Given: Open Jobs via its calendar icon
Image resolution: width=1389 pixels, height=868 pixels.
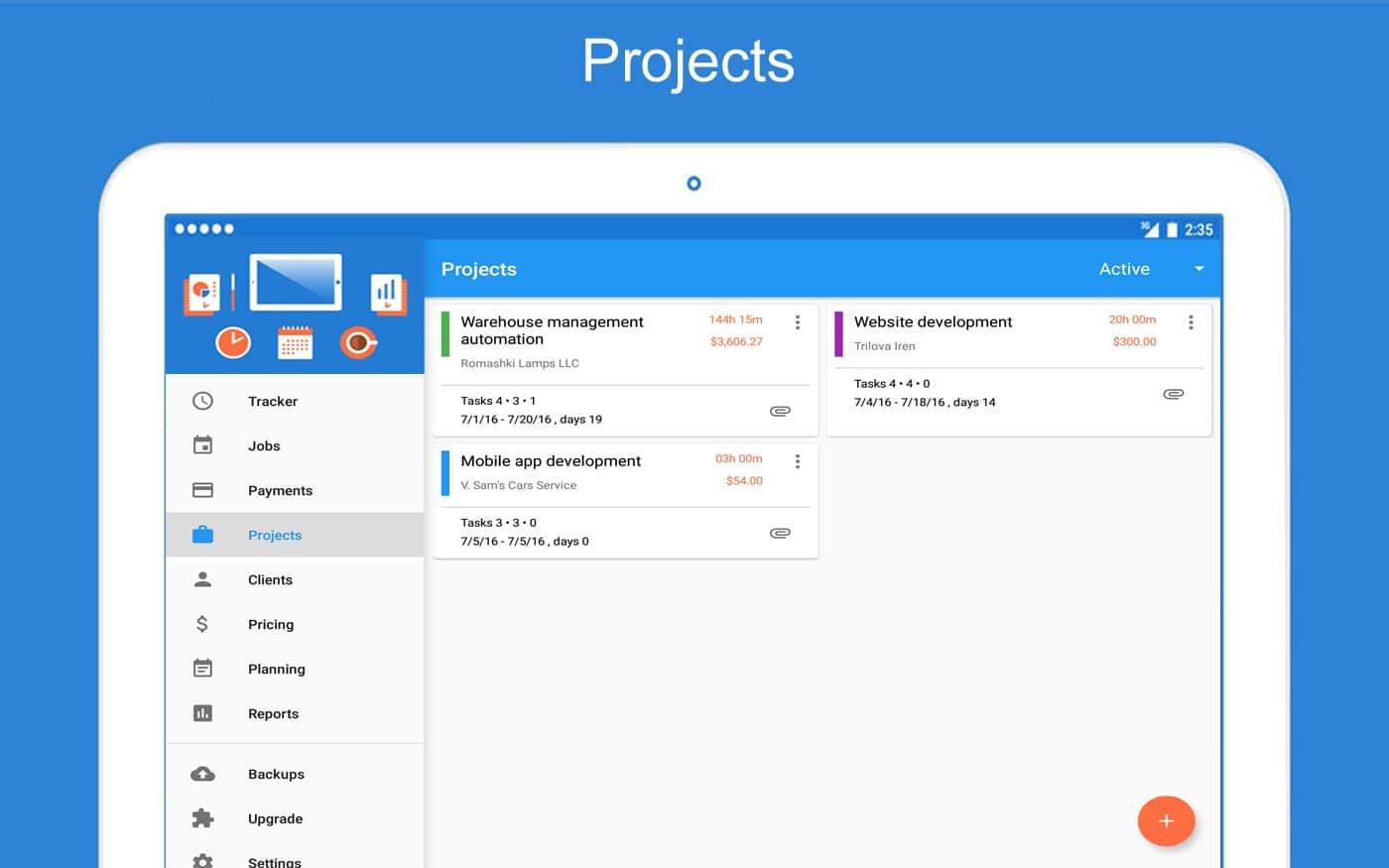Looking at the screenshot, I should pyautogui.click(x=202, y=445).
